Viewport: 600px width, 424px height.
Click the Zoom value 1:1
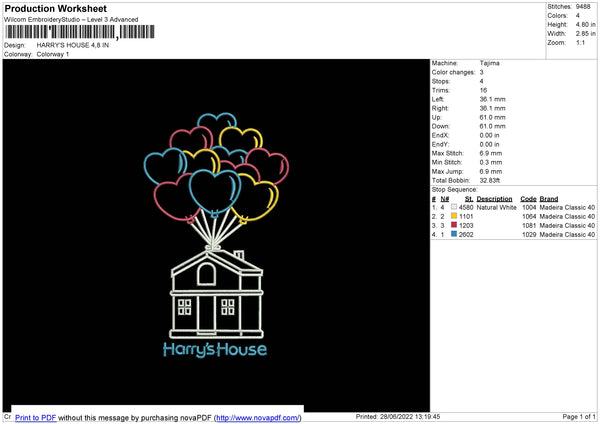[x=580, y=42]
